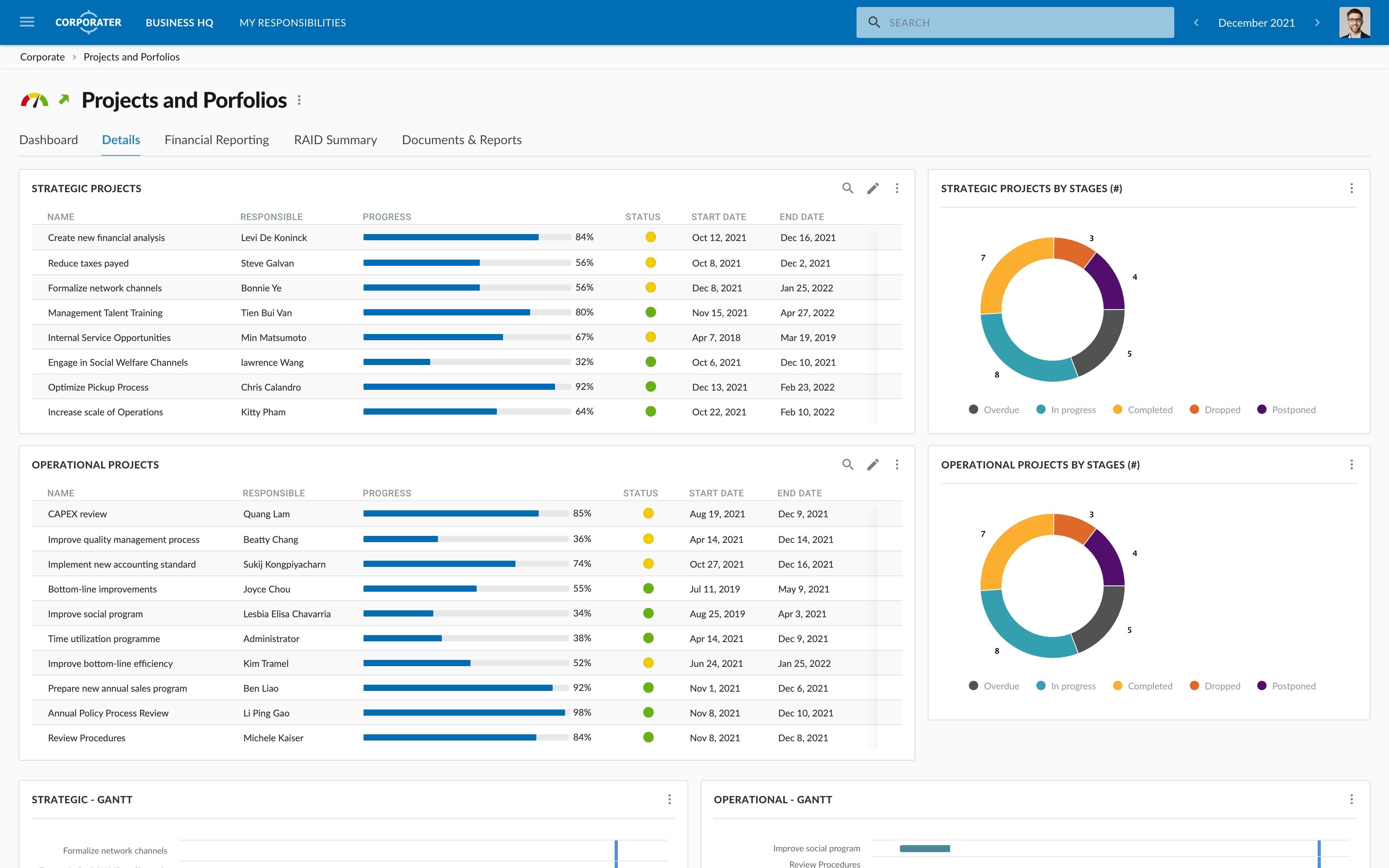The height and width of the screenshot is (868, 1389).
Task: Go to Corporate breadcrumb link
Action: pyautogui.click(x=43, y=57)
